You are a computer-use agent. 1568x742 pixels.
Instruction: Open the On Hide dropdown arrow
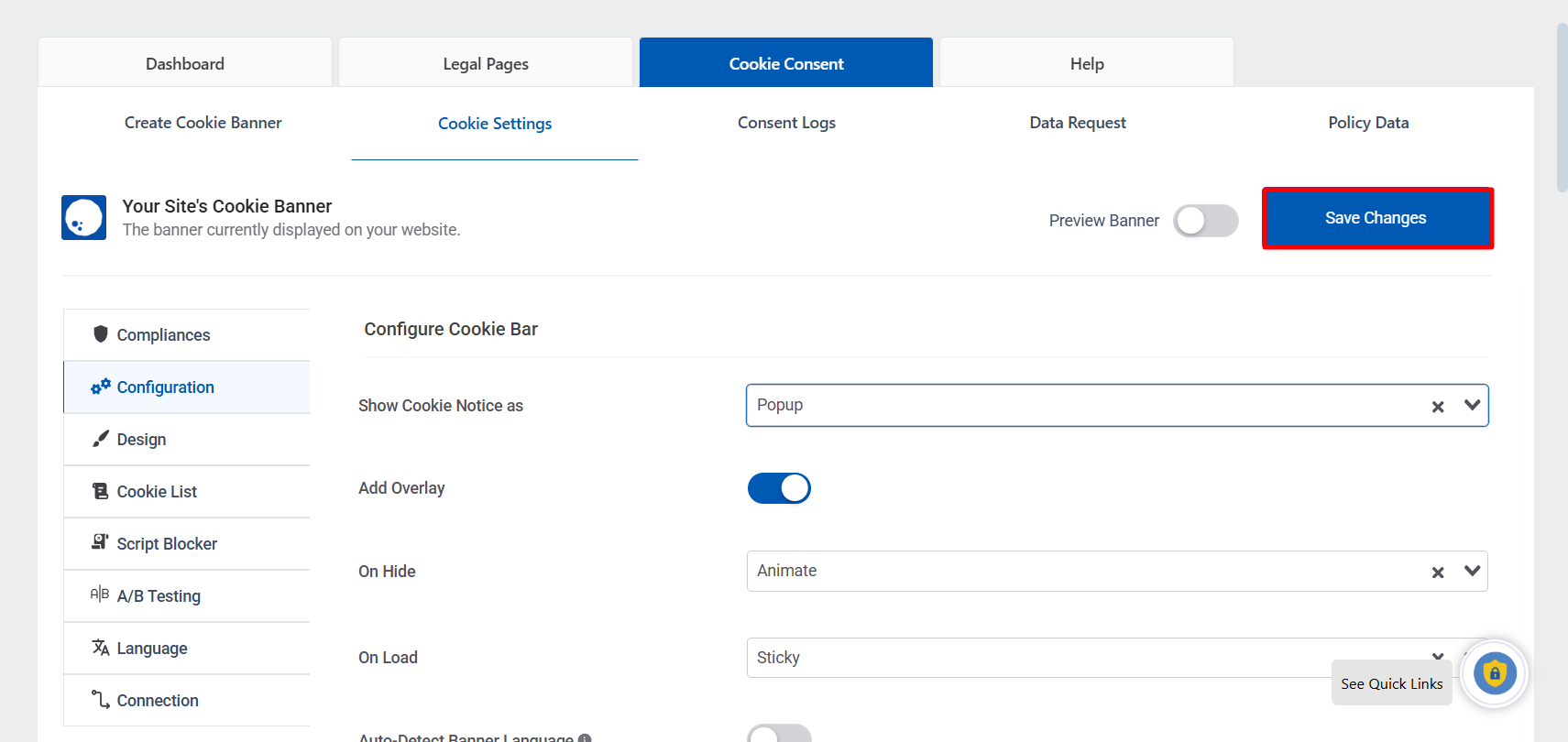point(1472,571)
